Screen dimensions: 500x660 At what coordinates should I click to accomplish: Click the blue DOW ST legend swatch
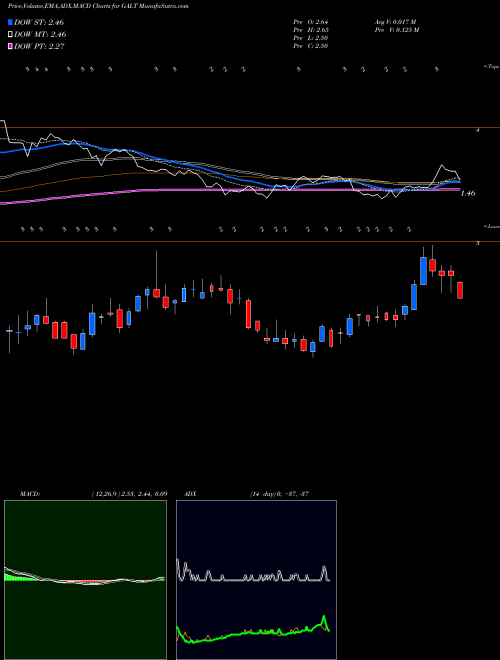(11, 22)
